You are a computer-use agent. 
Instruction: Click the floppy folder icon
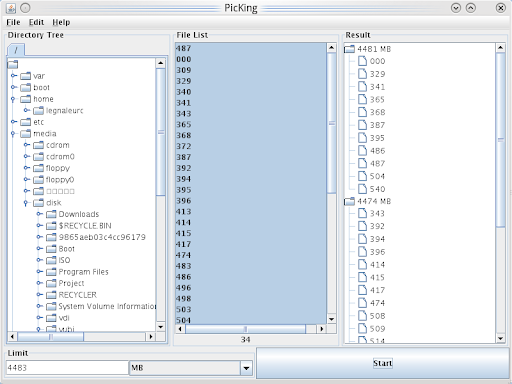38,168
